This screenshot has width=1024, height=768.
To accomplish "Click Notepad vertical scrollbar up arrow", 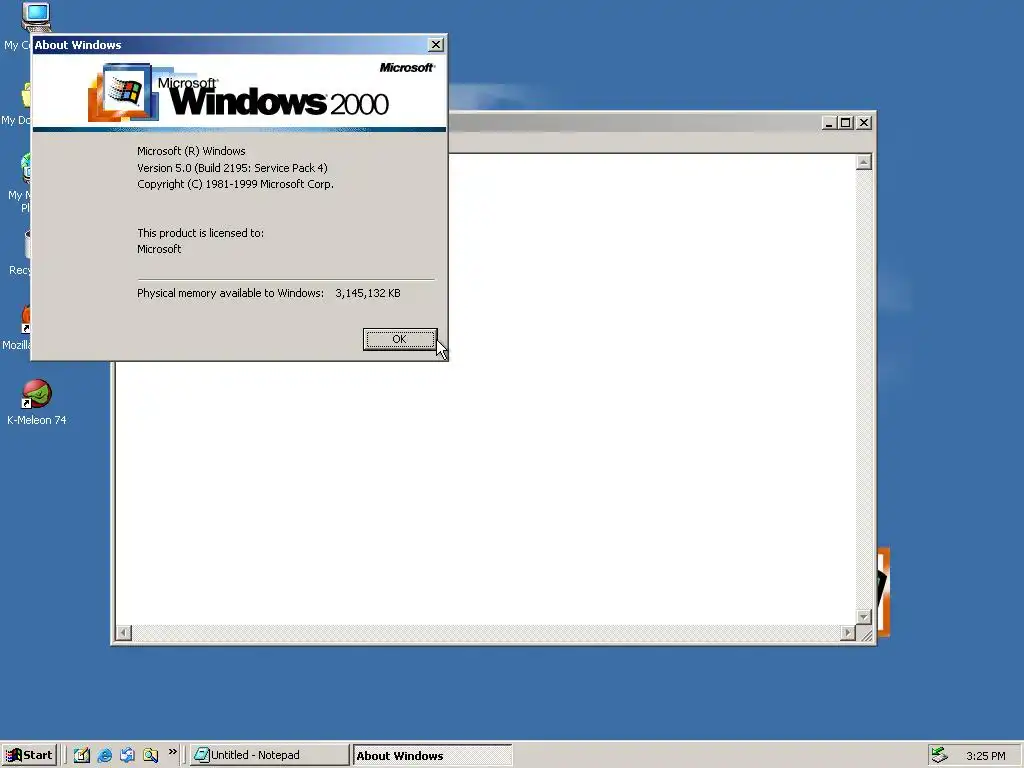I will [x=864, y=162].
